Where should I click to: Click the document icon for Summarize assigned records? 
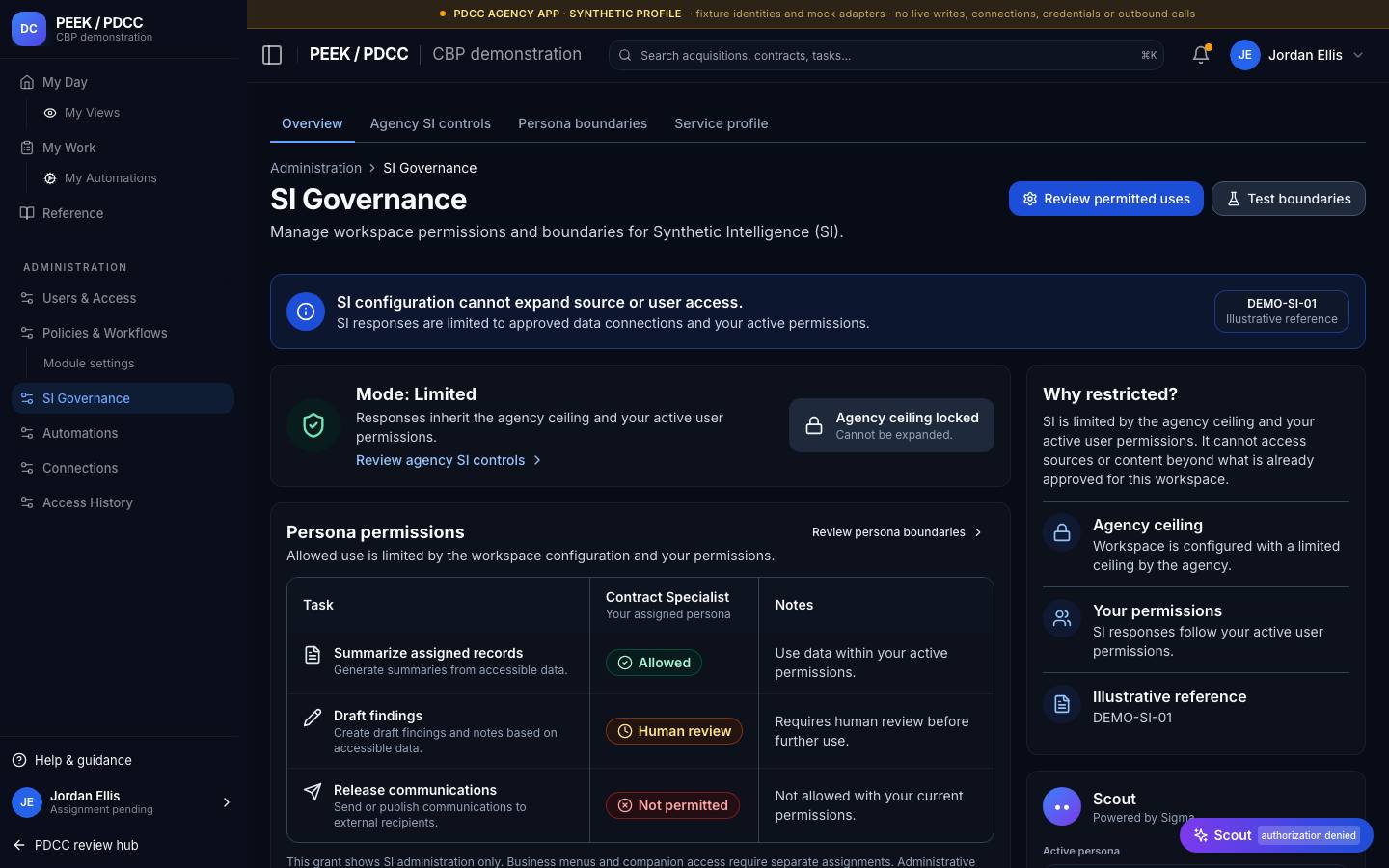(313, 655)
